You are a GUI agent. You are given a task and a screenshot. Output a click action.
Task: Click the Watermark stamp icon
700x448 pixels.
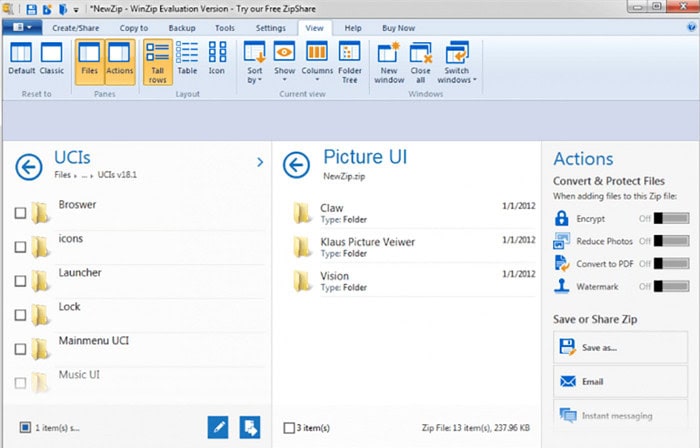pos(562,286)
